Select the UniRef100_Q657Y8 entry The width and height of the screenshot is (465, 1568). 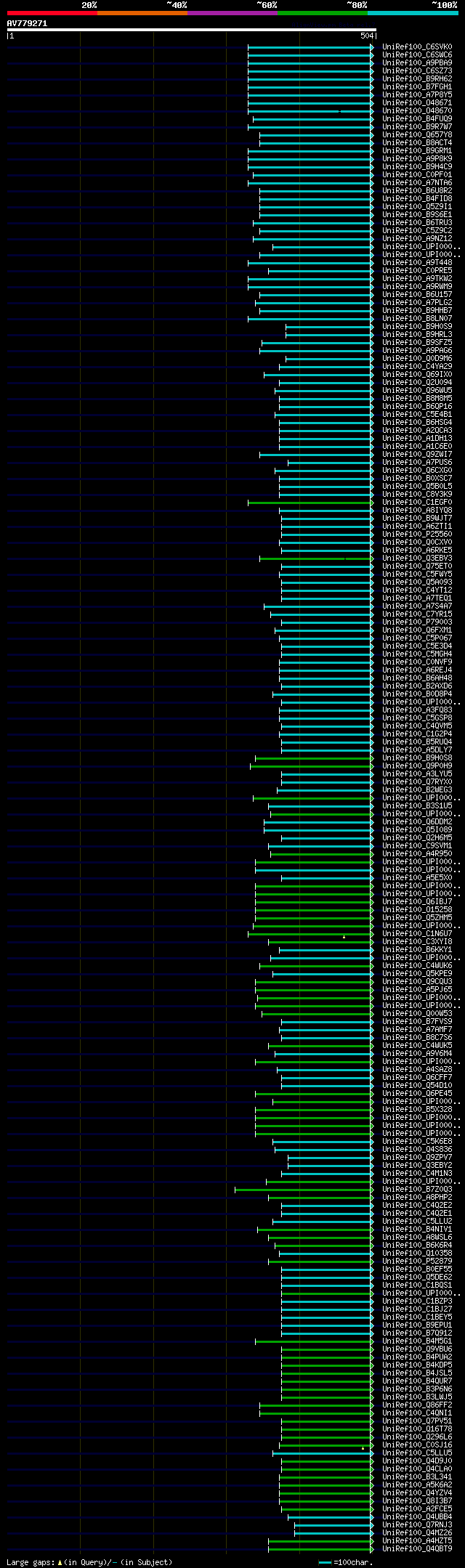pyautogui.click(x=417, y=134)
